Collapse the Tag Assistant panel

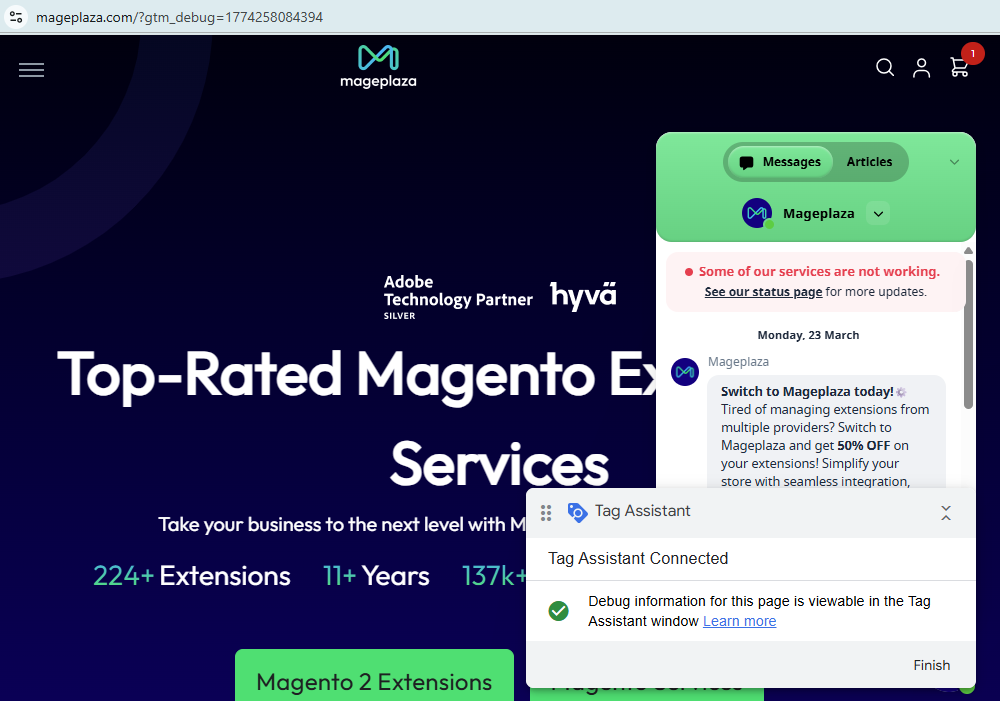[946, 513]
